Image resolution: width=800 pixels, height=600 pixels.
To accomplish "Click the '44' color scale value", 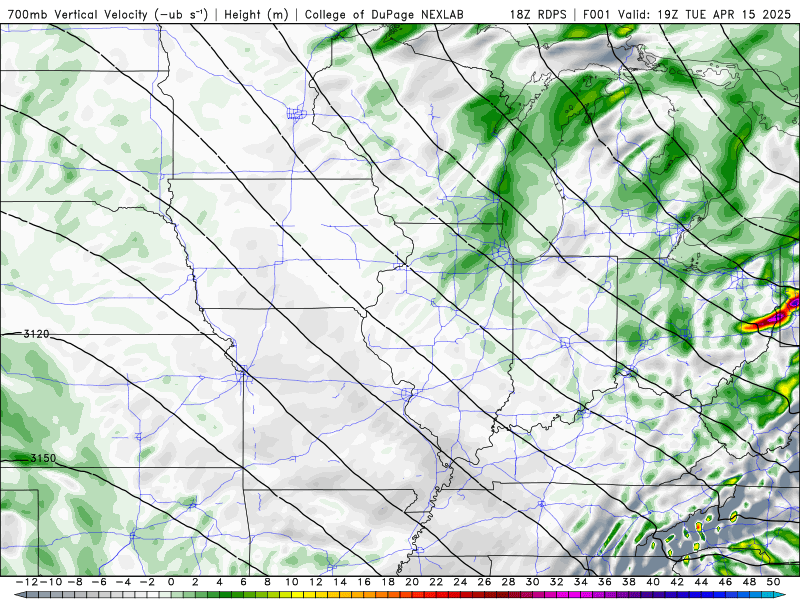I will pos(701,582).
